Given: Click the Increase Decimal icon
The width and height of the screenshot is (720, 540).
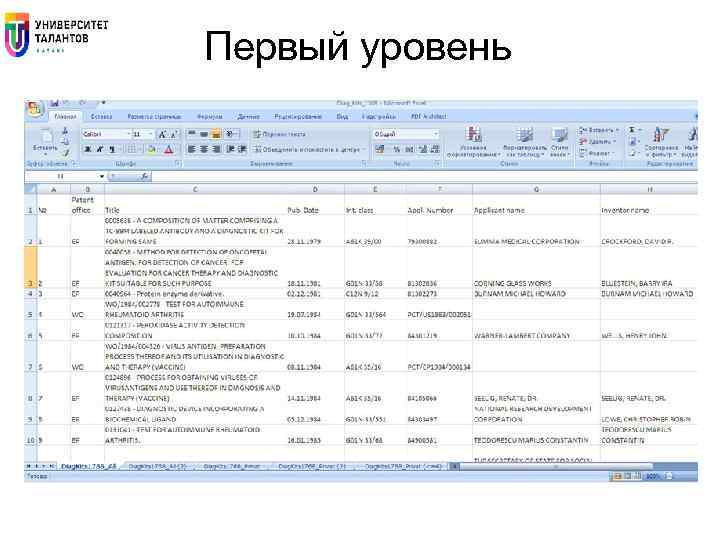Looking at the screenshot, I should click(423, 149).
